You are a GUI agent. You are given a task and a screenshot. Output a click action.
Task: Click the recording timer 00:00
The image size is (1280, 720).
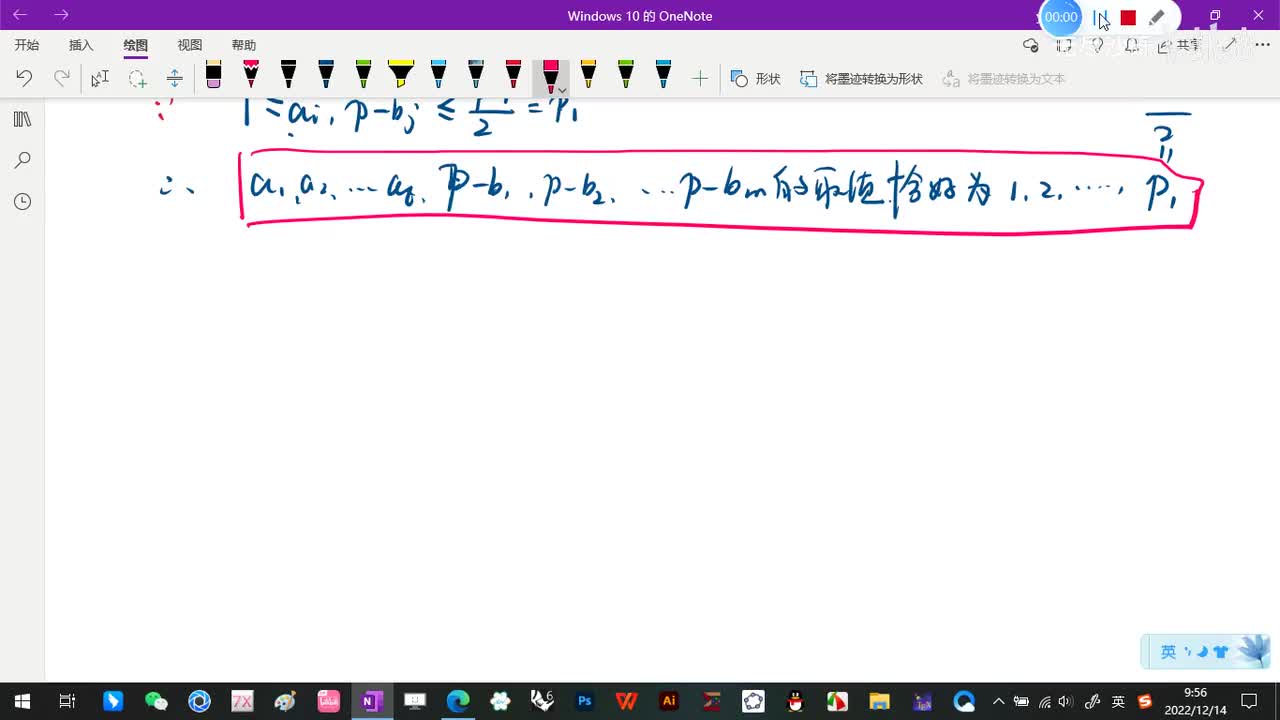[x=1061, y=17]
